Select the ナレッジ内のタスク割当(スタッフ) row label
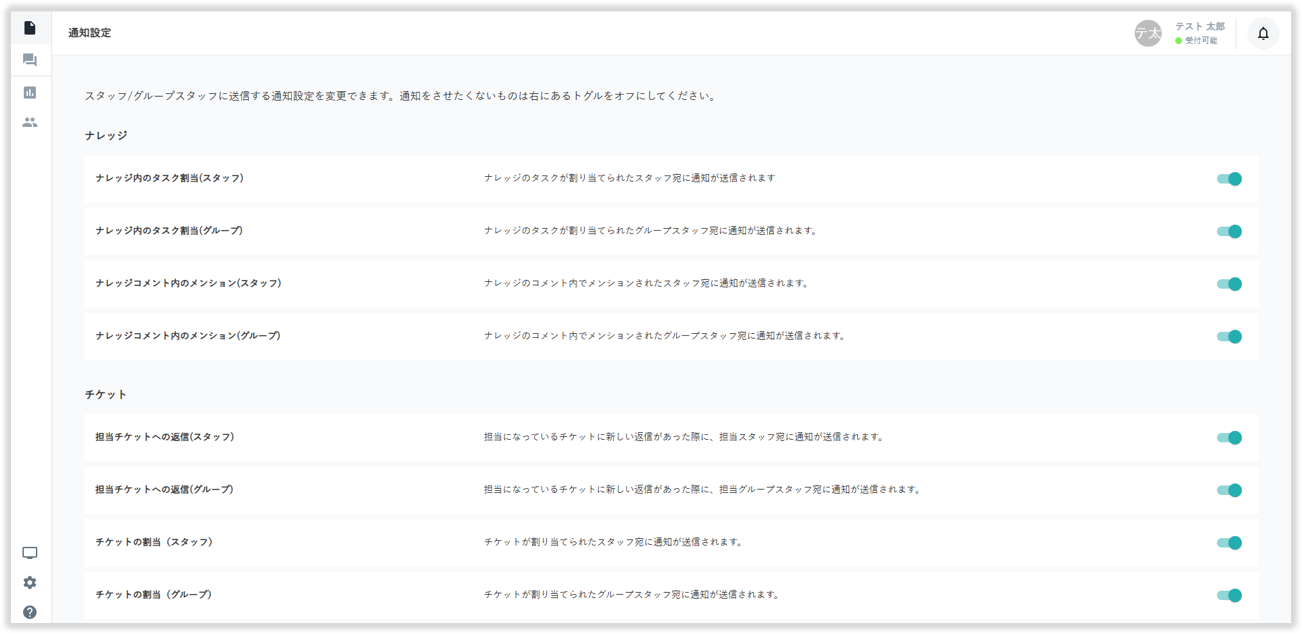Viewport: 1302px width, 634px height. click(x=169, y=178)
